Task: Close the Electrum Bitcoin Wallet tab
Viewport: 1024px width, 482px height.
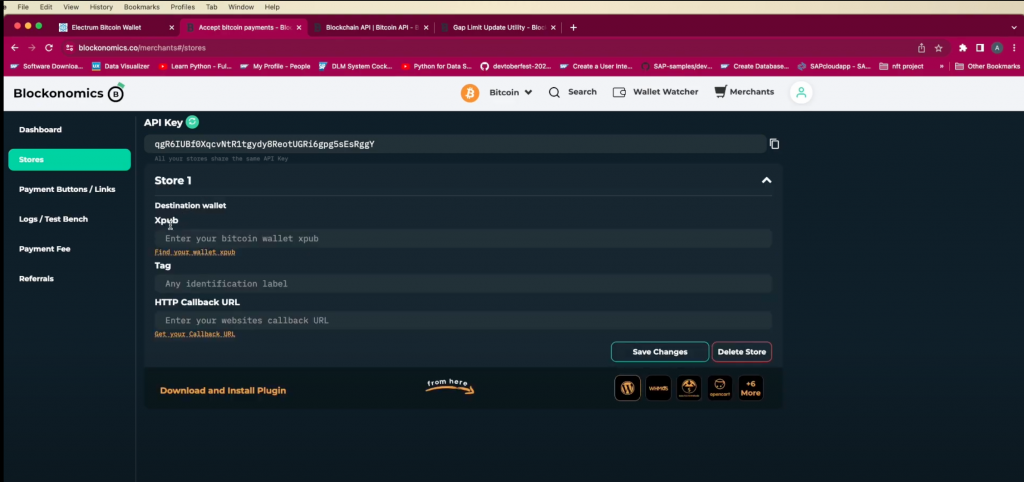Action: 172,27
